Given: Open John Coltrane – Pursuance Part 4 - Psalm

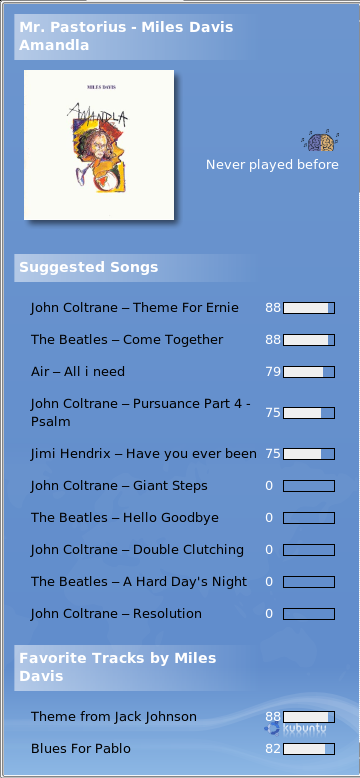Looking at the screenshot, I should click(140, 413).
